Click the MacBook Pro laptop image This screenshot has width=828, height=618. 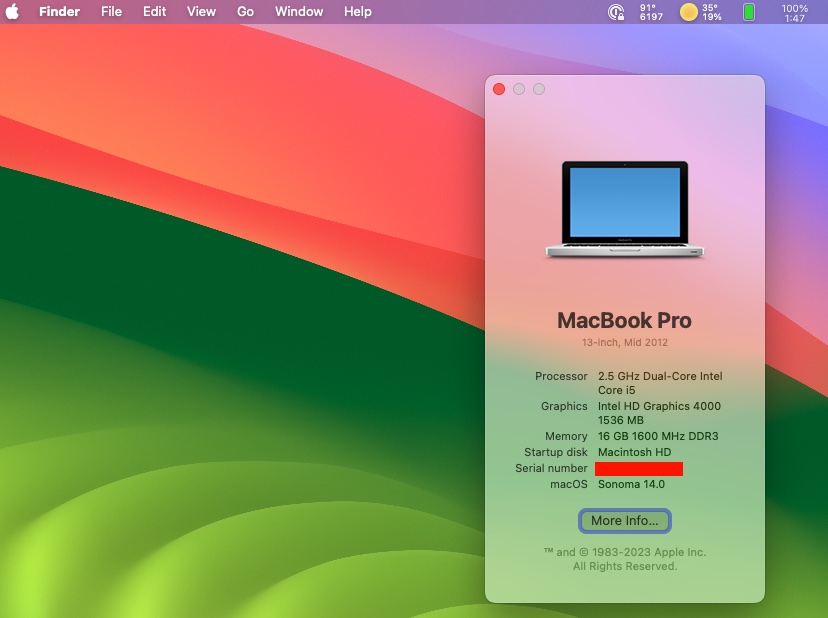(x=625, y=209)
